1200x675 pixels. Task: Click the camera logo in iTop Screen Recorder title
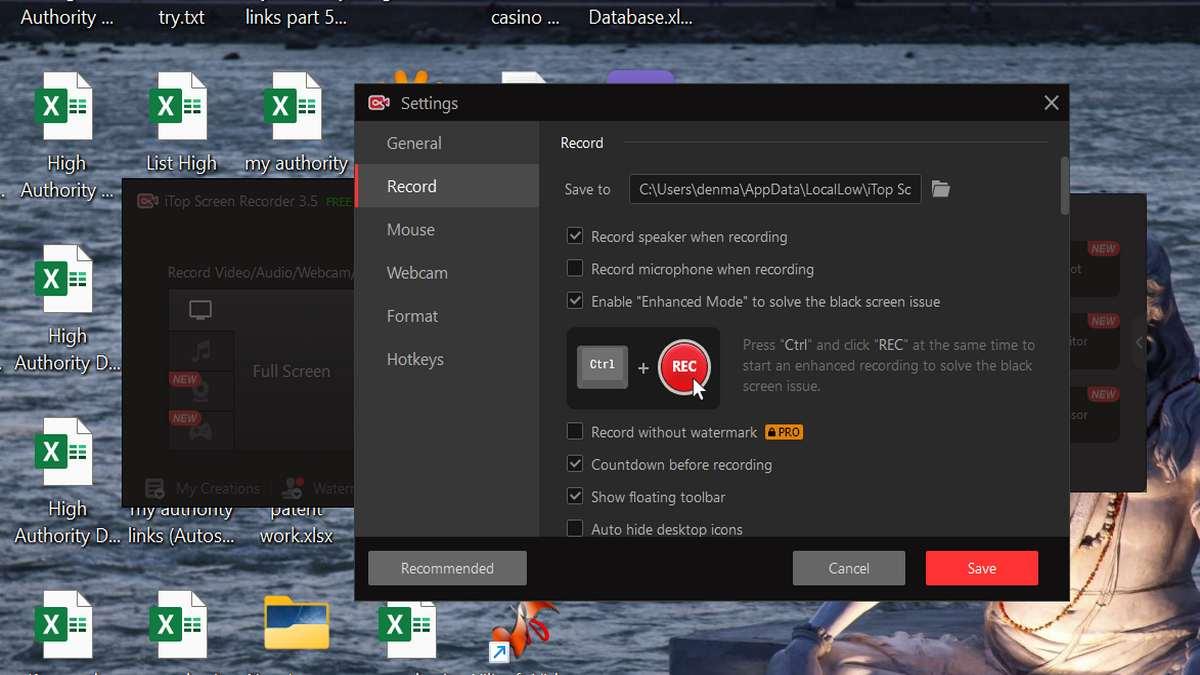148,201
